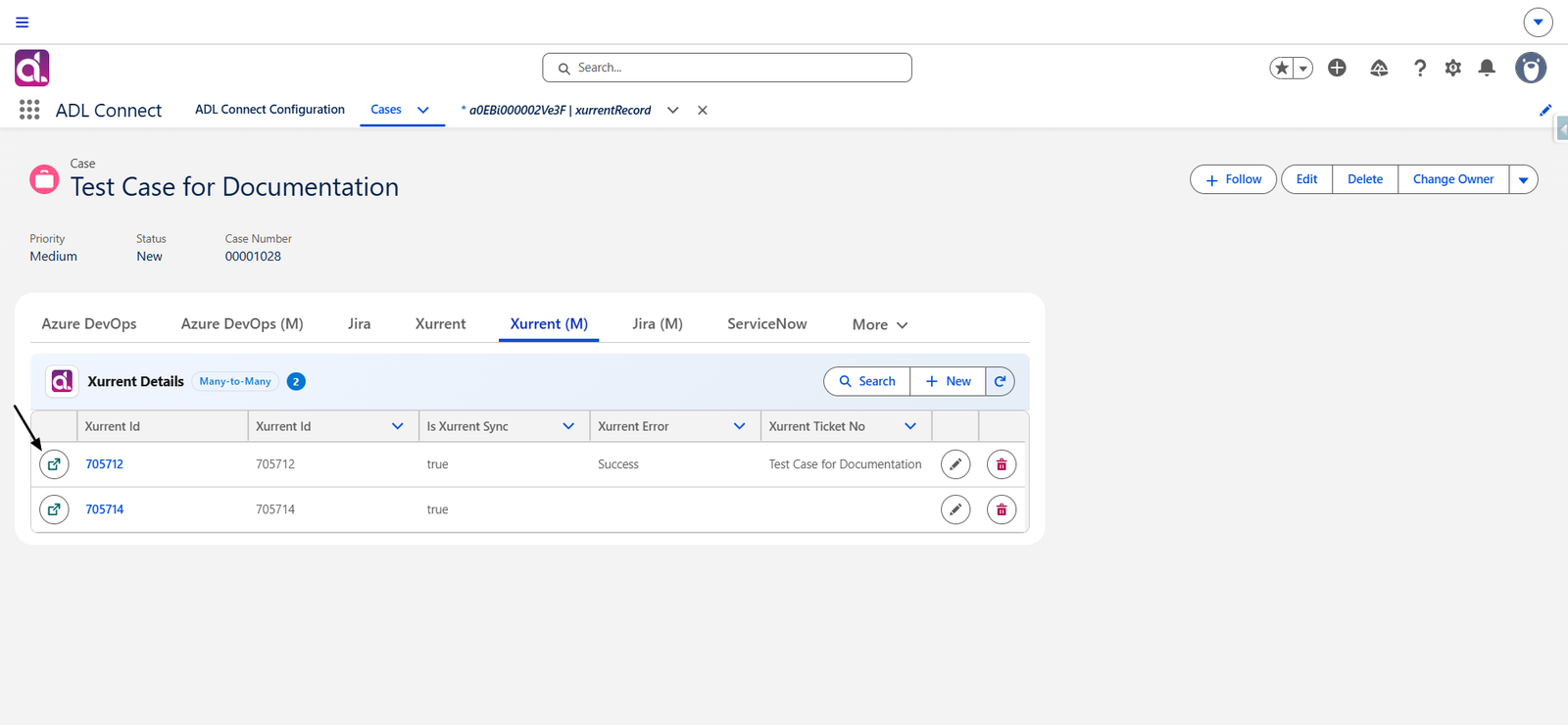Open record 705714 in external view icon
This screenshot has width=1568, height=725.
54,509
